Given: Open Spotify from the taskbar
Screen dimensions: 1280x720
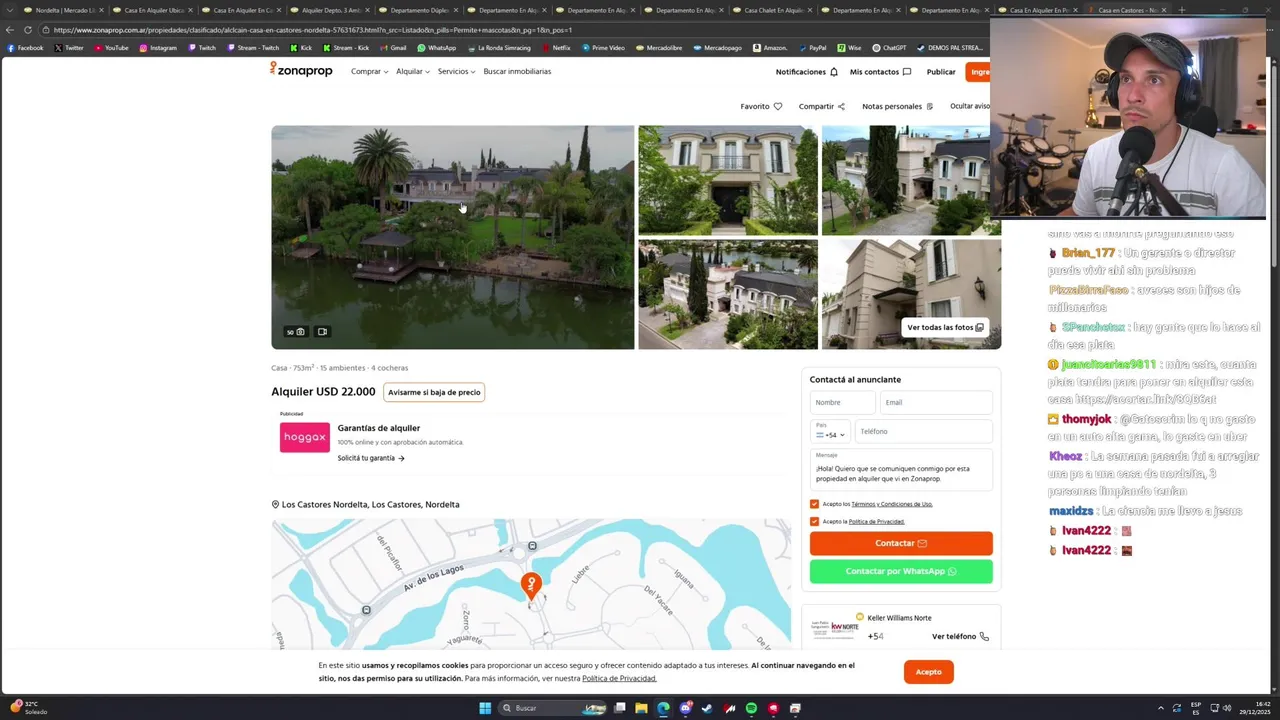Looking at the screenshot, I should pyautogui.click(x=751, y=708).
